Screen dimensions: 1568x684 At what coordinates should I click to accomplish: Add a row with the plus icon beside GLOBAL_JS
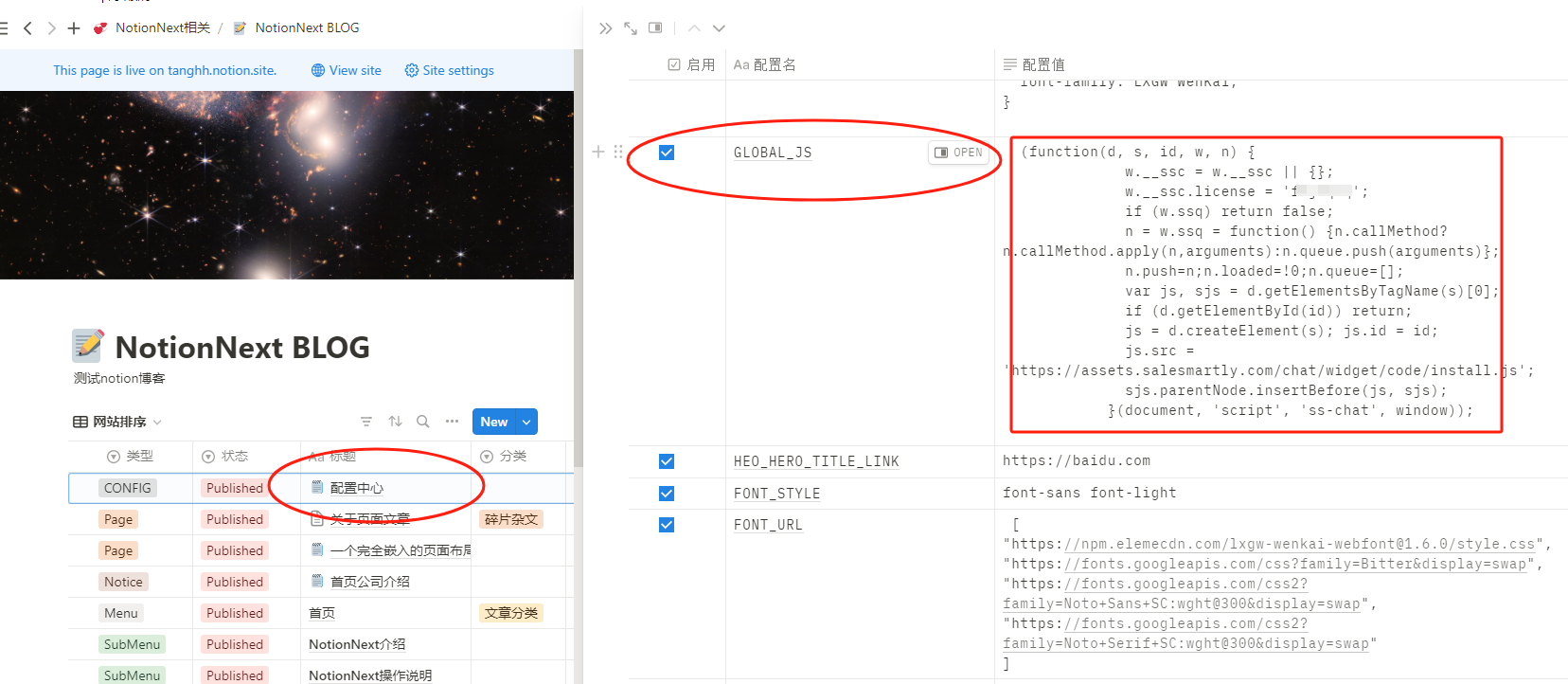[x=598, y=152]
